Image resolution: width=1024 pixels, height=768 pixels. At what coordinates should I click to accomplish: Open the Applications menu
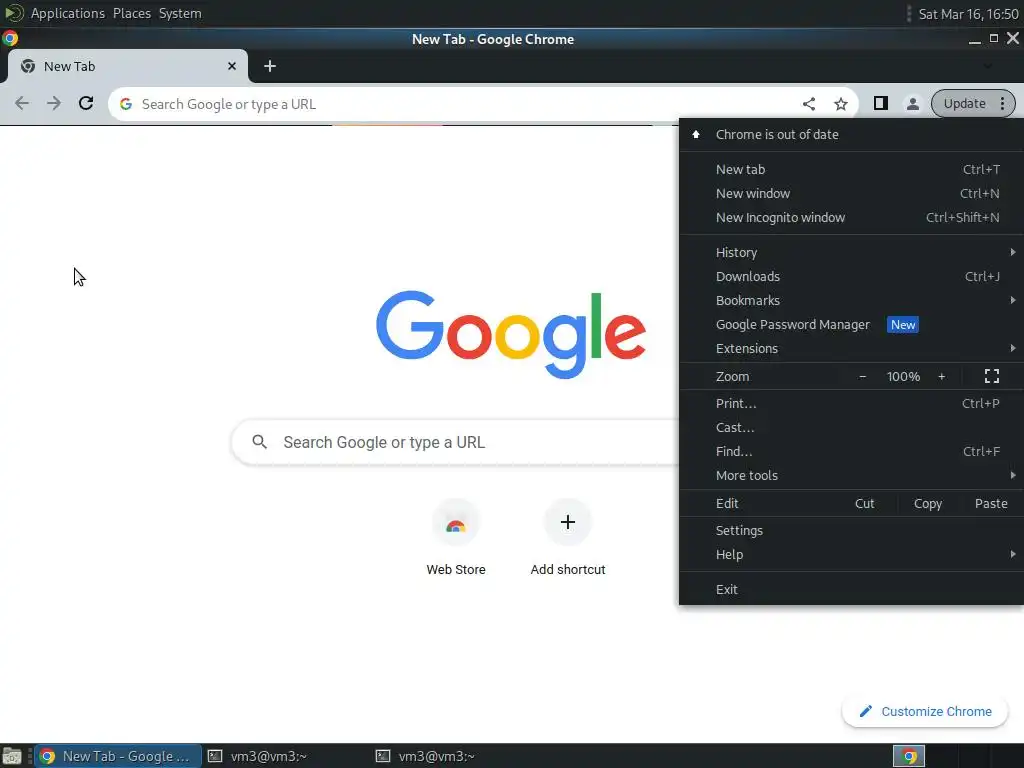68,13
